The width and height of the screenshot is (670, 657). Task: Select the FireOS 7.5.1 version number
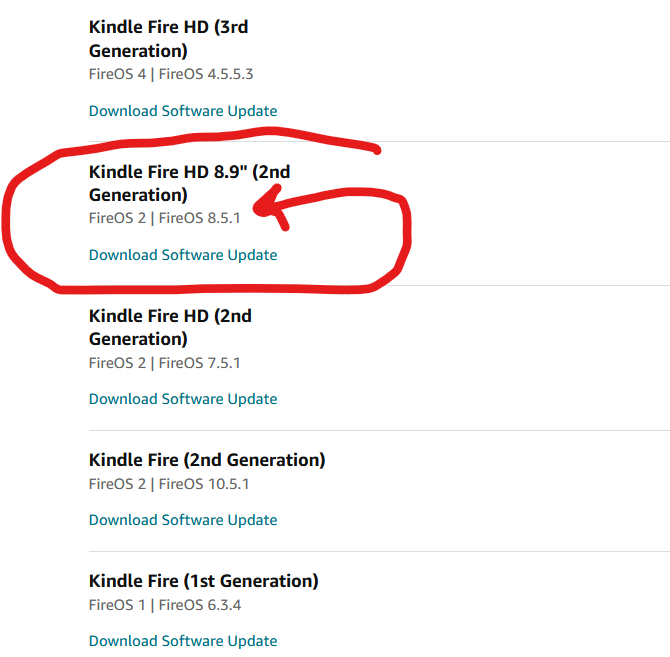(201, 362)
